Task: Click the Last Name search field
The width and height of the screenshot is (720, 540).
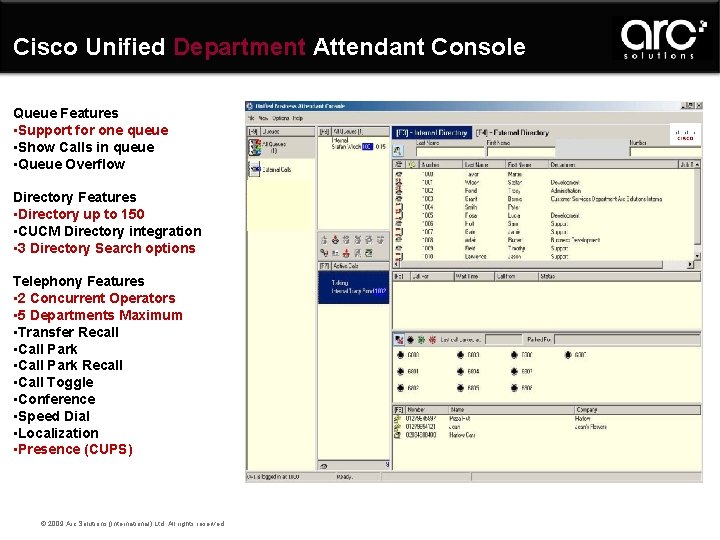Action: point(450,152)
